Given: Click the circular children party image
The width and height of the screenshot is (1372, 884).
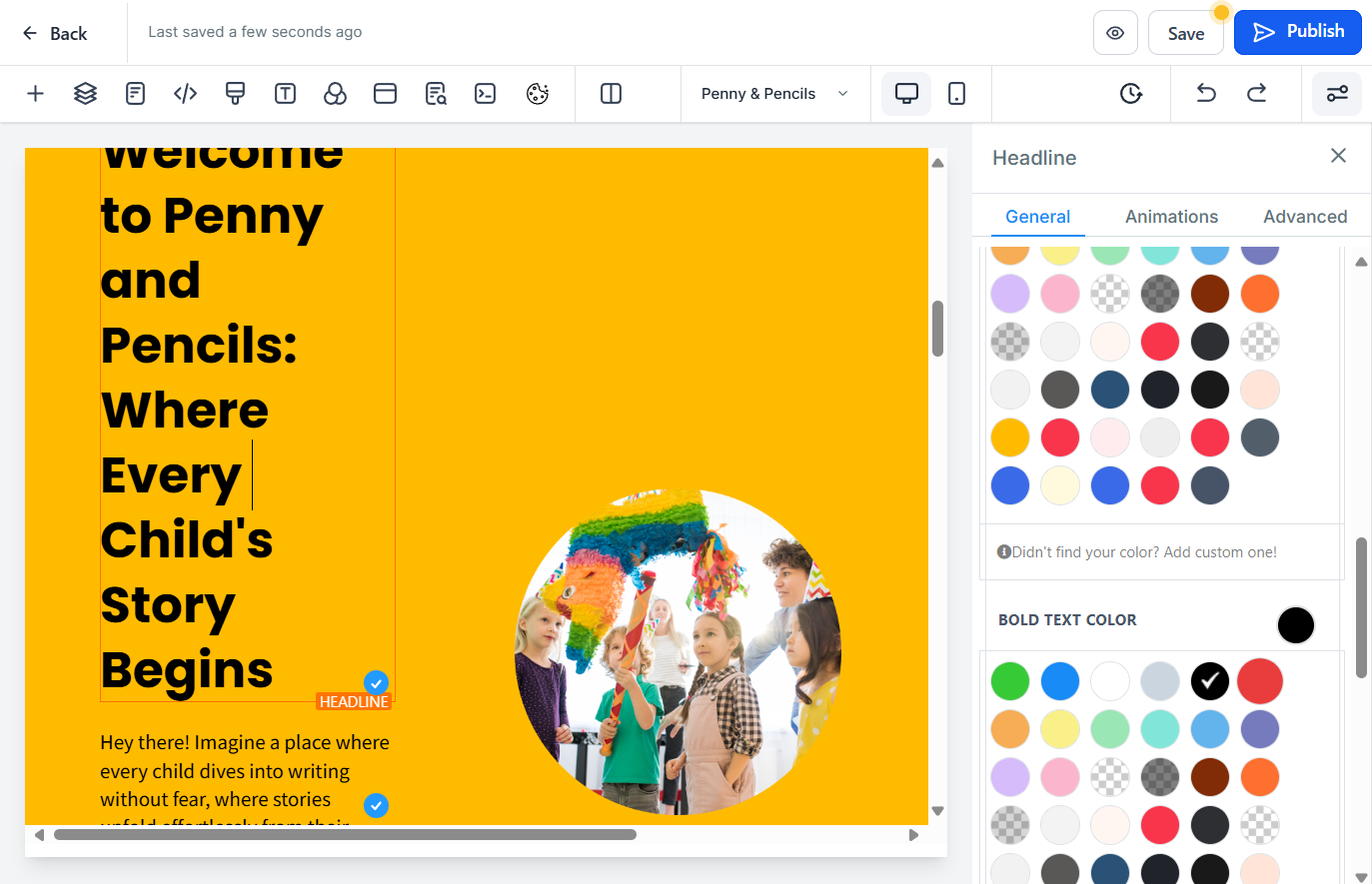Looking at the screenshot, I should point(679,652).
